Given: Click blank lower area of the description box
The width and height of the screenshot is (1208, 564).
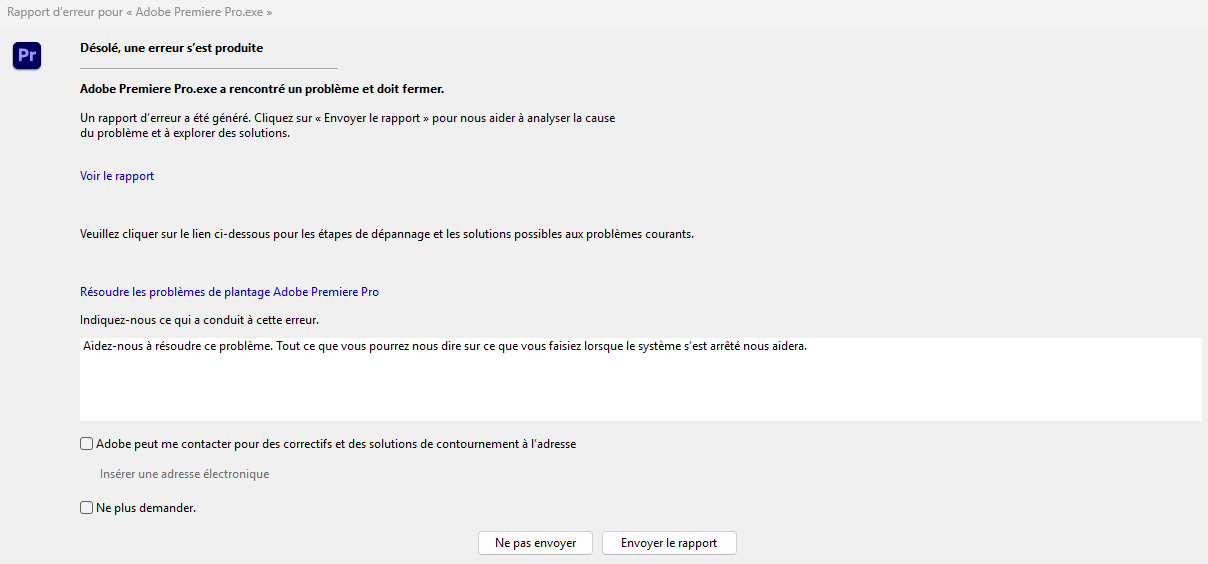Looking at the screenshot, I should pos(640,395).
